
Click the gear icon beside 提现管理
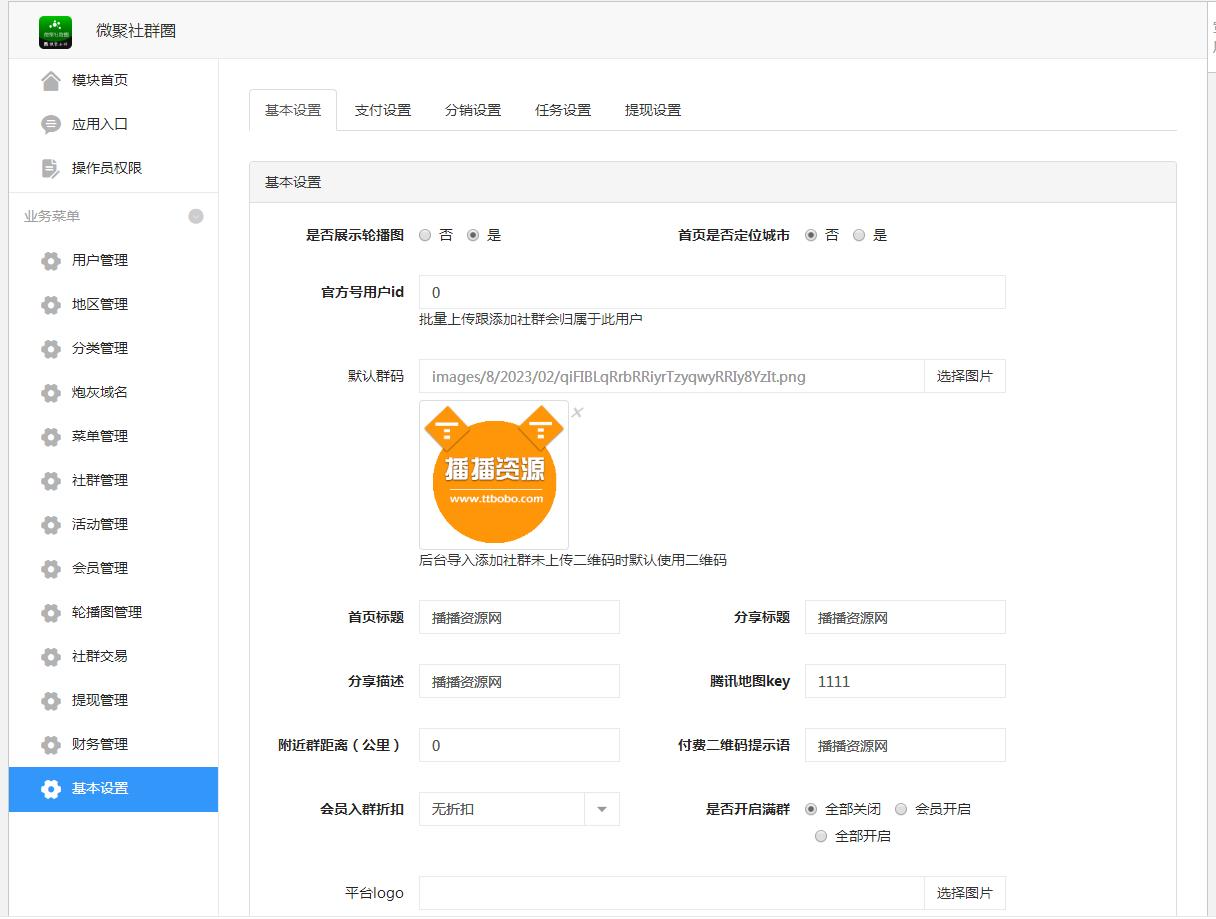(x=51, y=700)
